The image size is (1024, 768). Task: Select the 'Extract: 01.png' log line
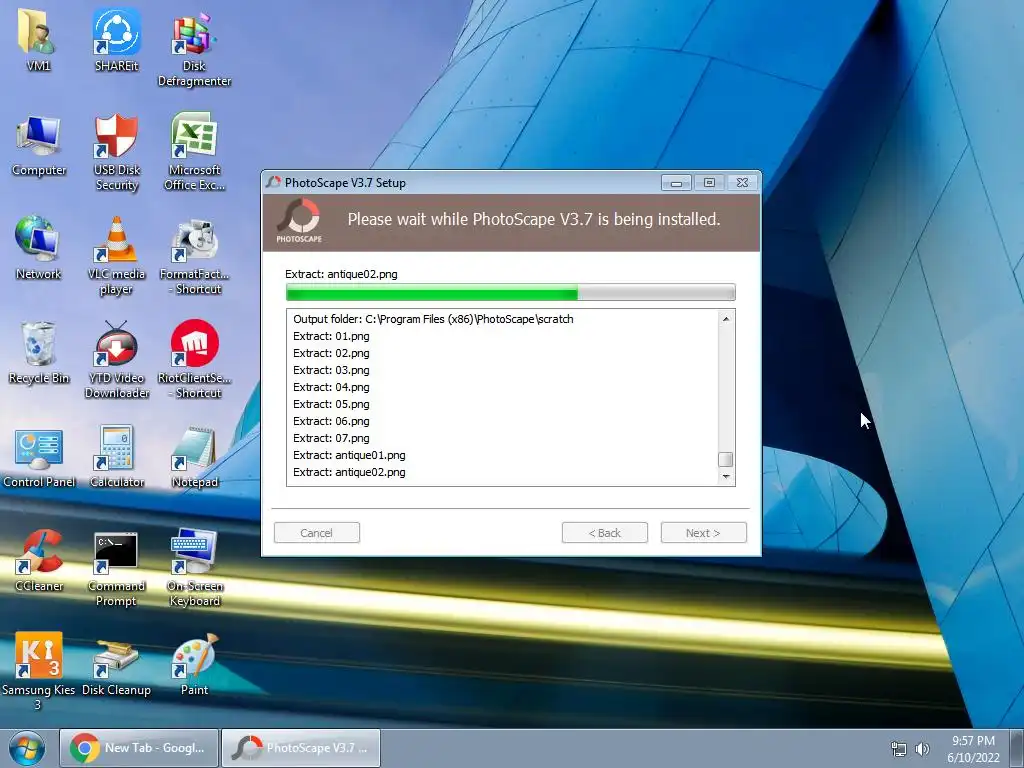click(x=331, y=336)
